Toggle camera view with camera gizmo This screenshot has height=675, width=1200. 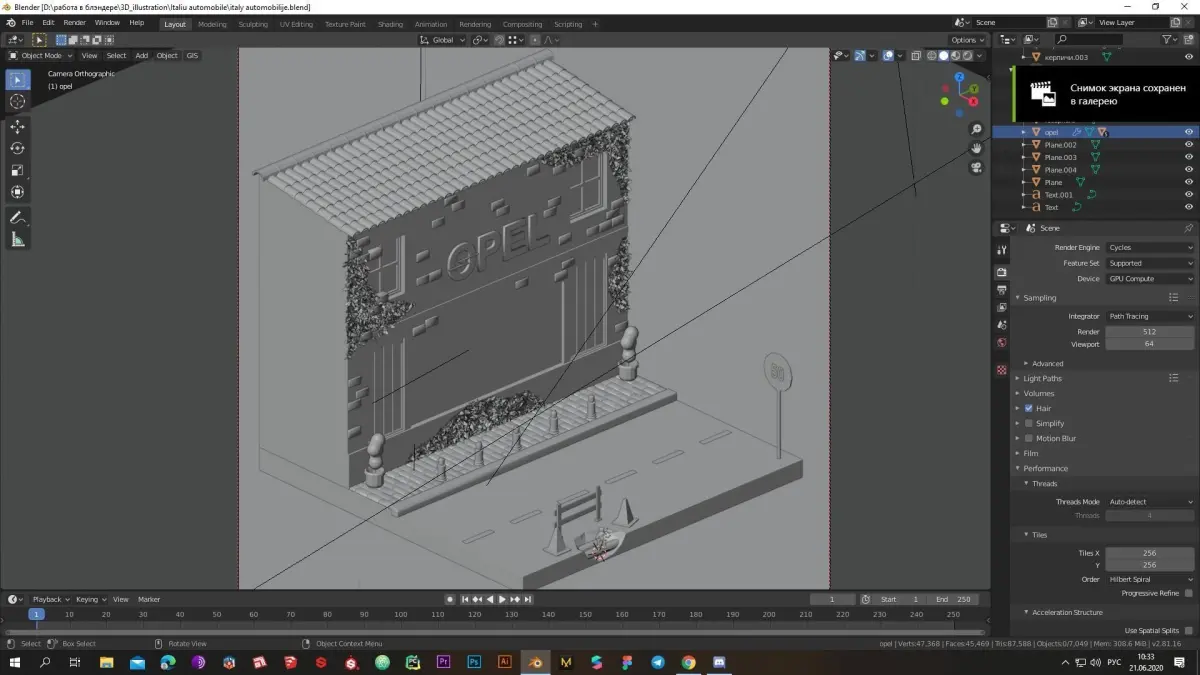point(977,167)
